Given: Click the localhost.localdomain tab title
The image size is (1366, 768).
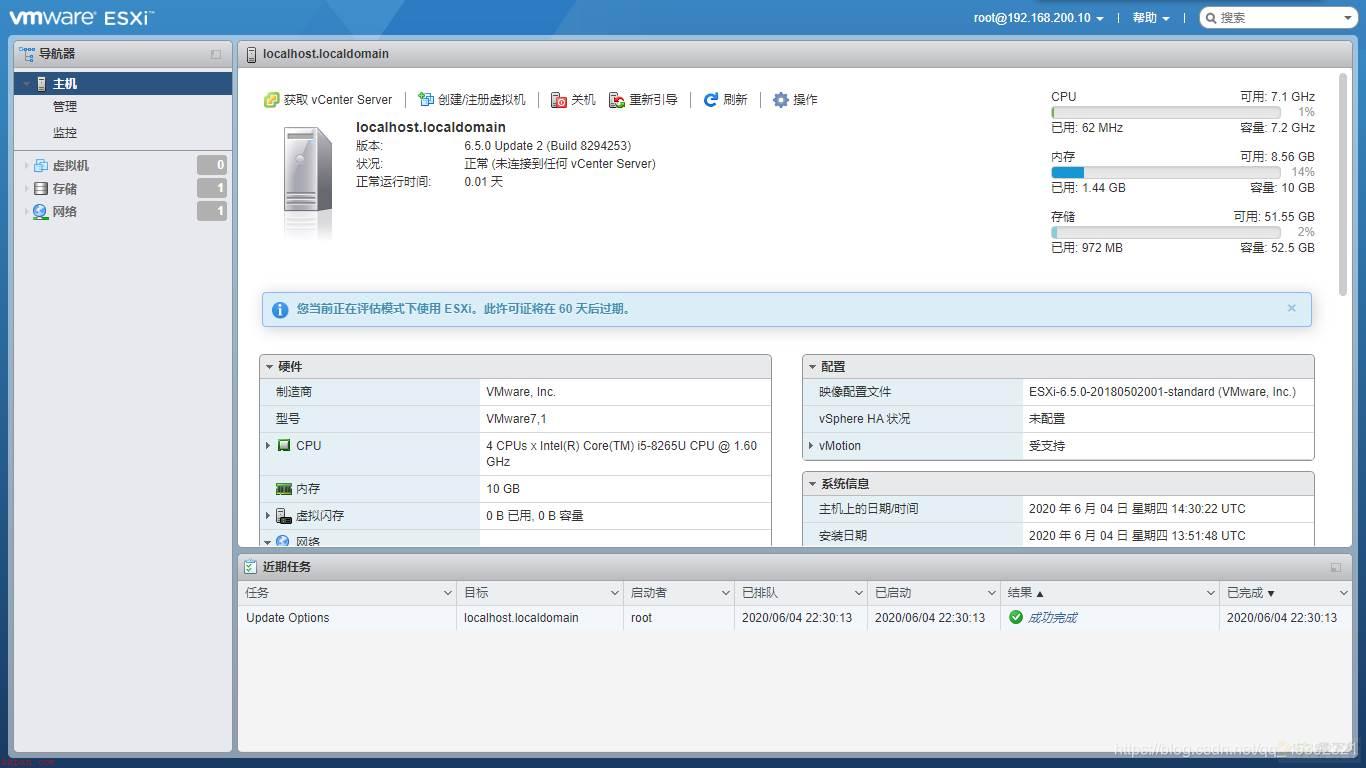Looking at the screenshot, I should pos(326,54).
